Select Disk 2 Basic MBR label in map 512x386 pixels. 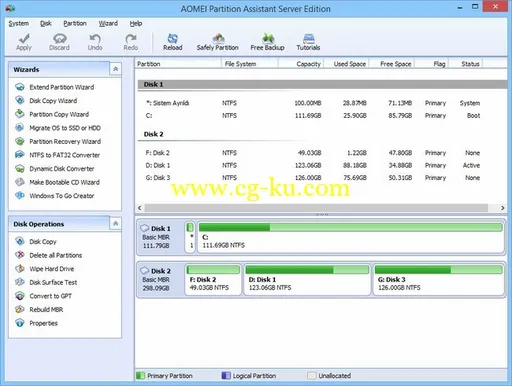[x=161, y=280]
